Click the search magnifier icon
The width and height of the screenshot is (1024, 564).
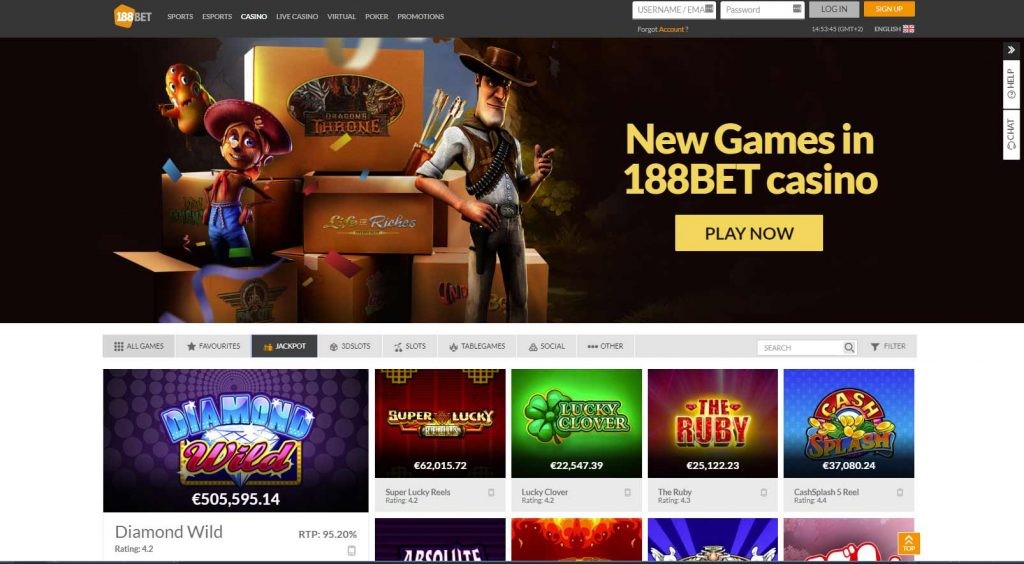coord(848,347)
